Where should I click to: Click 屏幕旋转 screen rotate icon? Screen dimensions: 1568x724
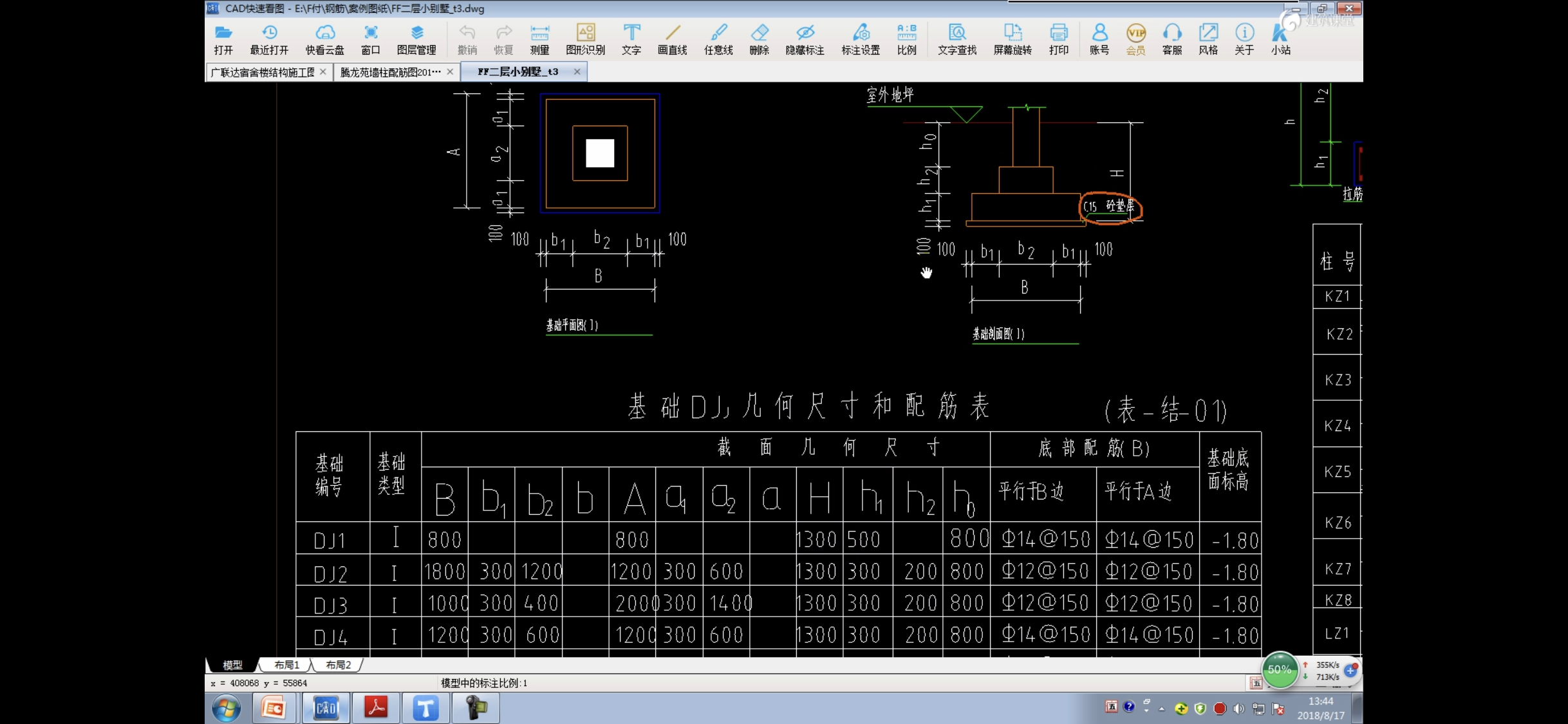[x=1013, y=39]
